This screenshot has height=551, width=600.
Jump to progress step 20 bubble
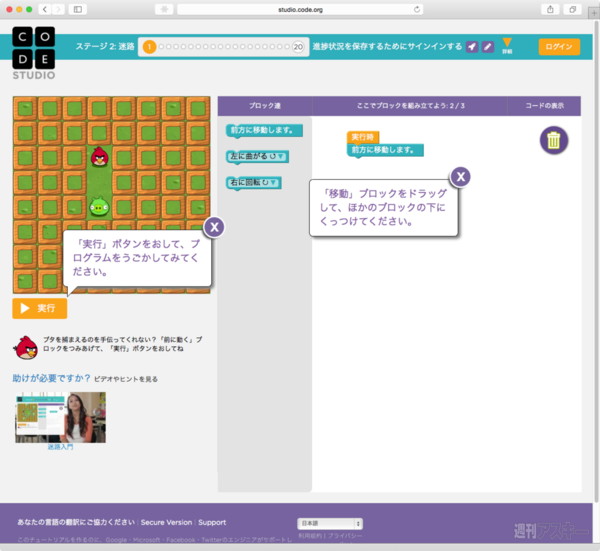coord(298,47)
